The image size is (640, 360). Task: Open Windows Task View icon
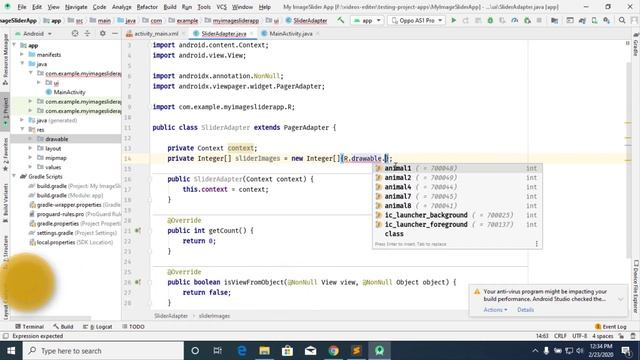pyautogui.click(x=218, y=351)
